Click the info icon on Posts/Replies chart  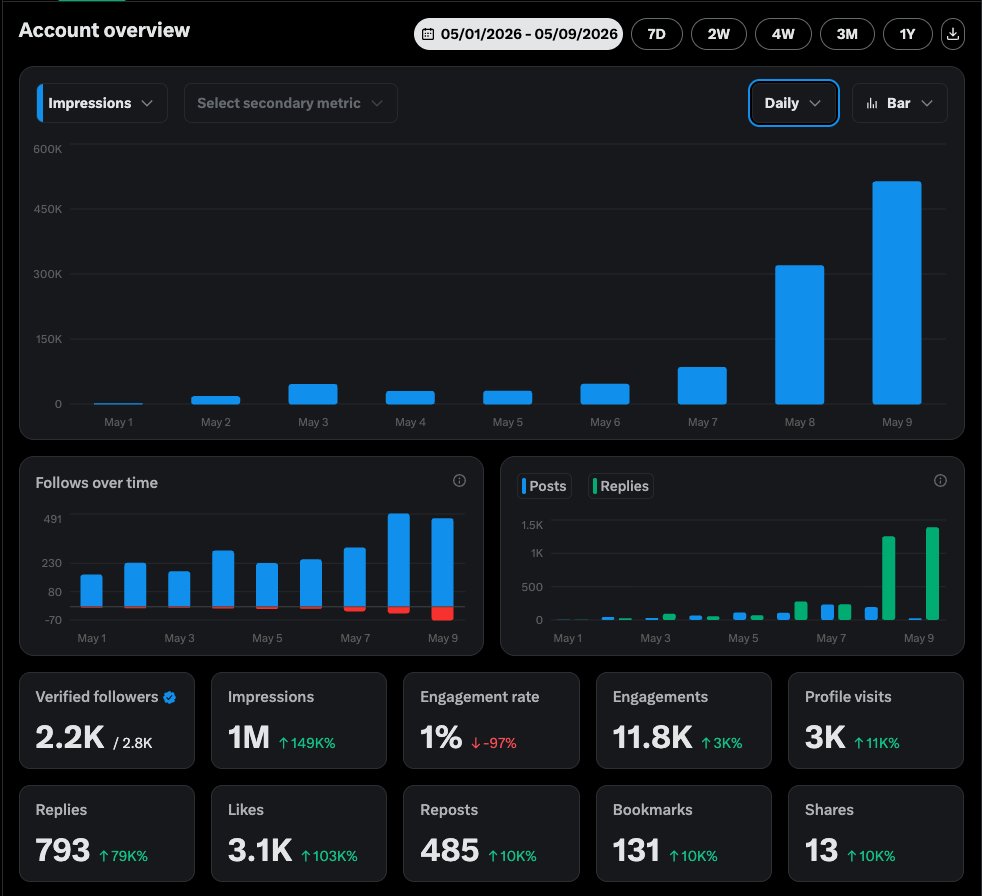point(940,480)
